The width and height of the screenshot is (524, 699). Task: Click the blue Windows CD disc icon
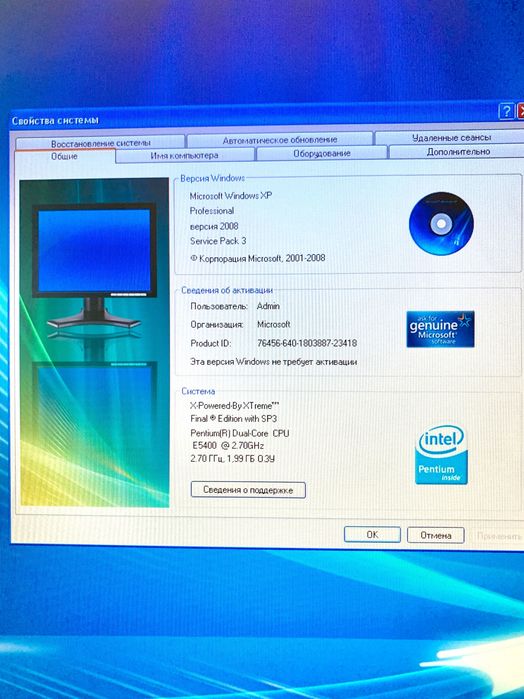[x=441, y=224]
